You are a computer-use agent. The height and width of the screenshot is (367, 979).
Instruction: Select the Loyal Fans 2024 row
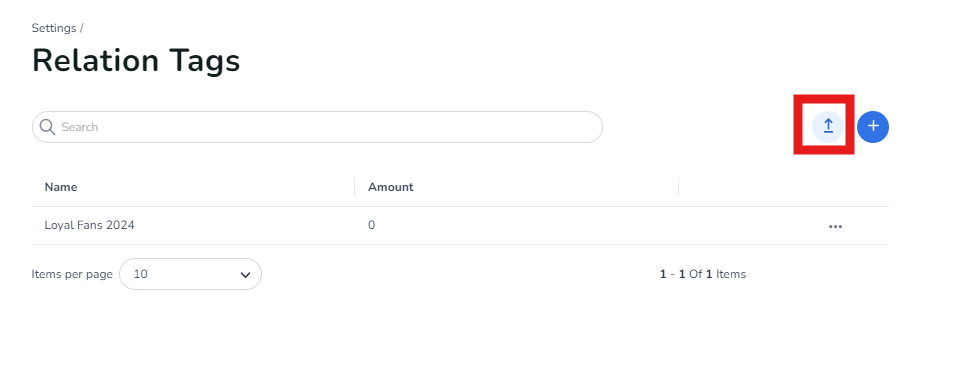pos(460,225)
